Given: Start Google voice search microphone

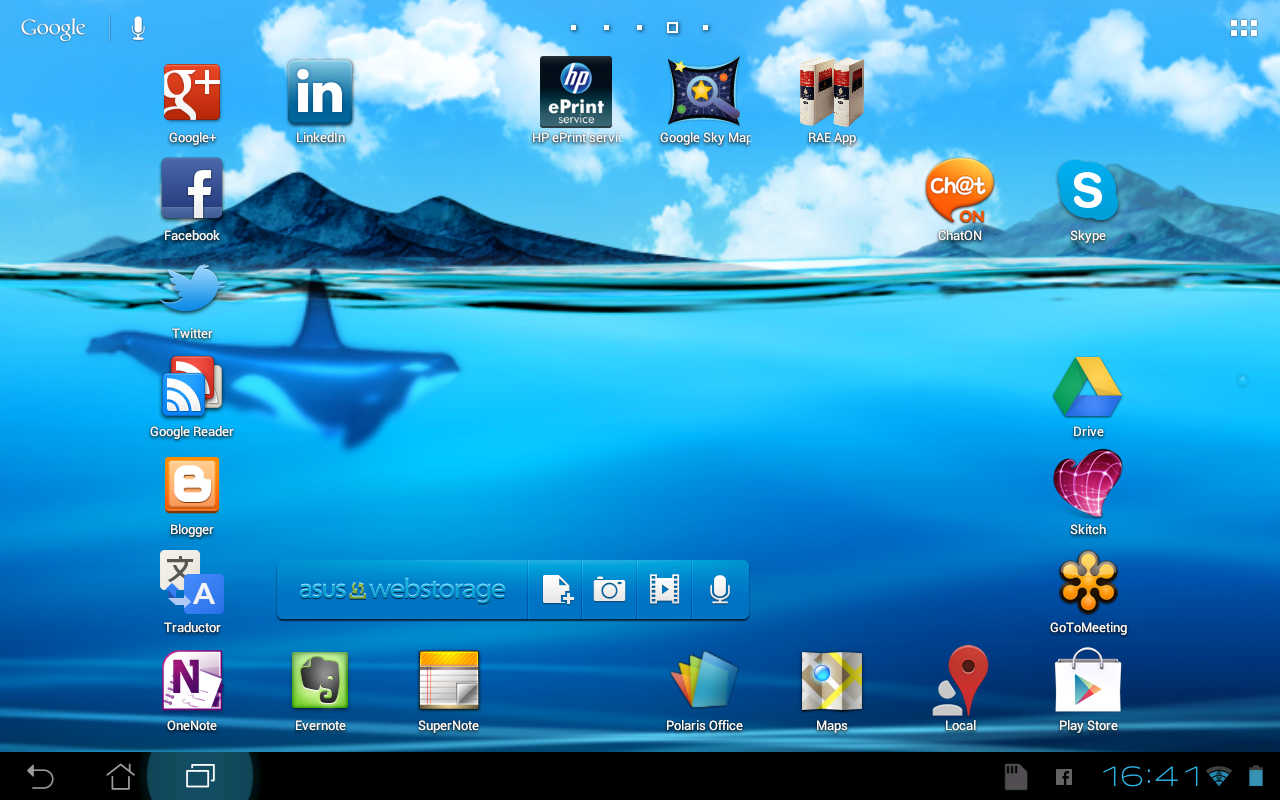Looking at the screenshot, I should 138,28.
